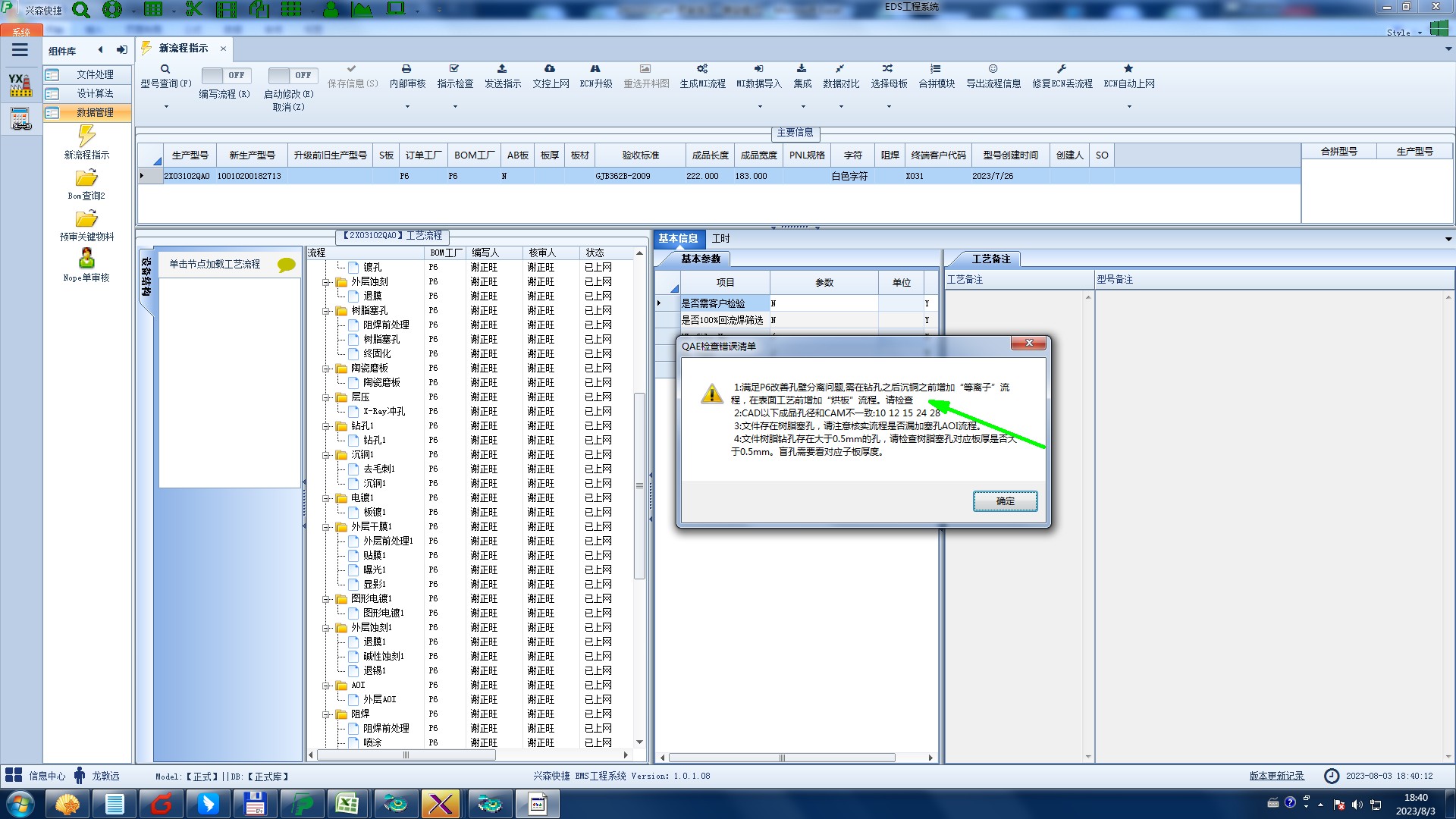This screenshot has width=1456, height=819.
Task: Collapse the 树脂塞孔 tree node
Action: (326, 311)
